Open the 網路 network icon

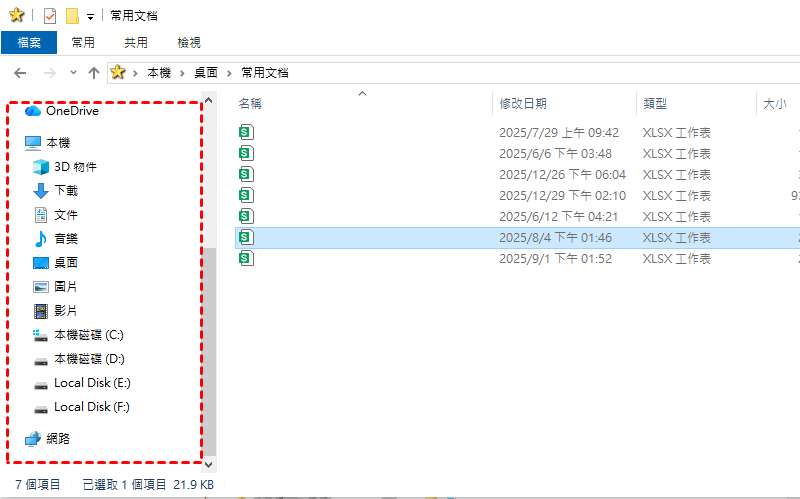point(33,439)
